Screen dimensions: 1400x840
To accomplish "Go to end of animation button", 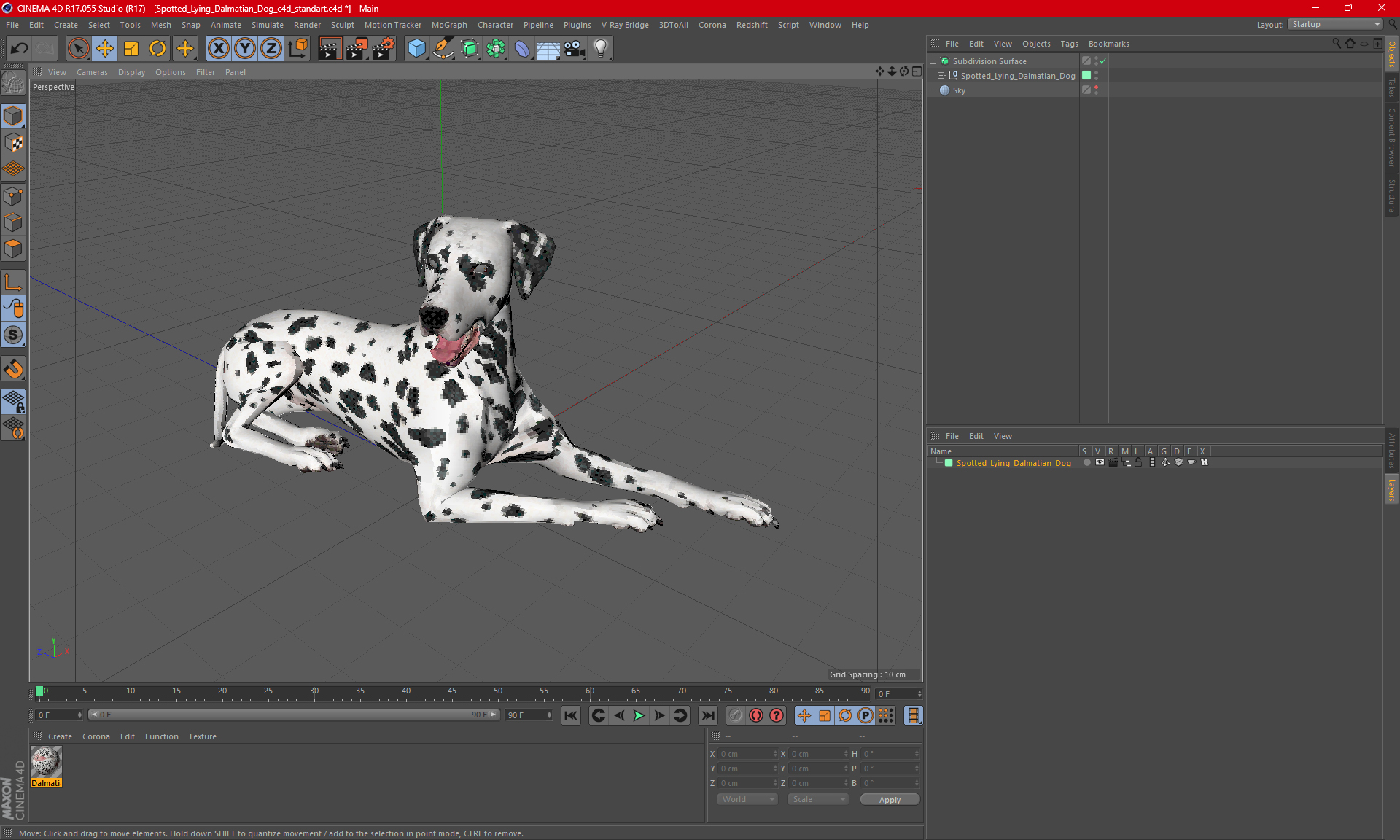I will pyautogui.click(x=707, y=715).
